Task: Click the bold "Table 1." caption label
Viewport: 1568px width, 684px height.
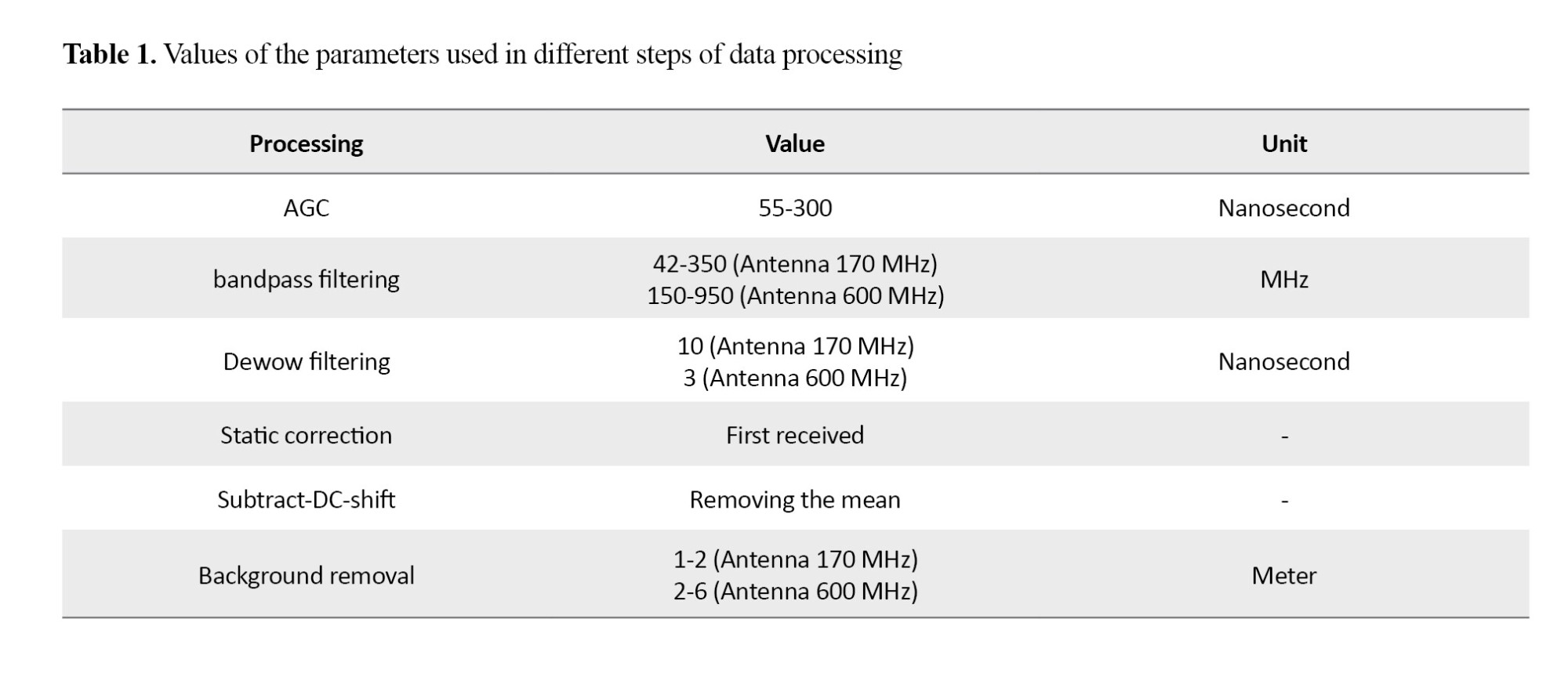Action: [x=110, y=54]
